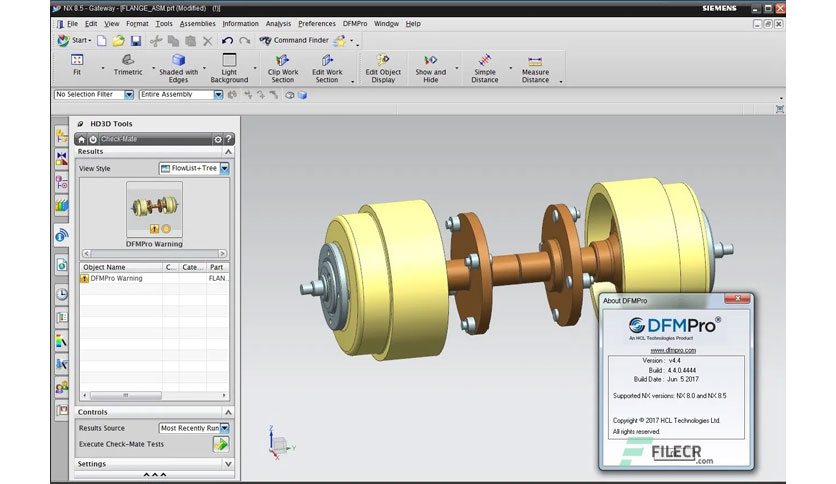The width and height of the screenshot is (836, 484).
Task: Open the View Style FlowList+Tree dropdown
Action: (194, 168)
